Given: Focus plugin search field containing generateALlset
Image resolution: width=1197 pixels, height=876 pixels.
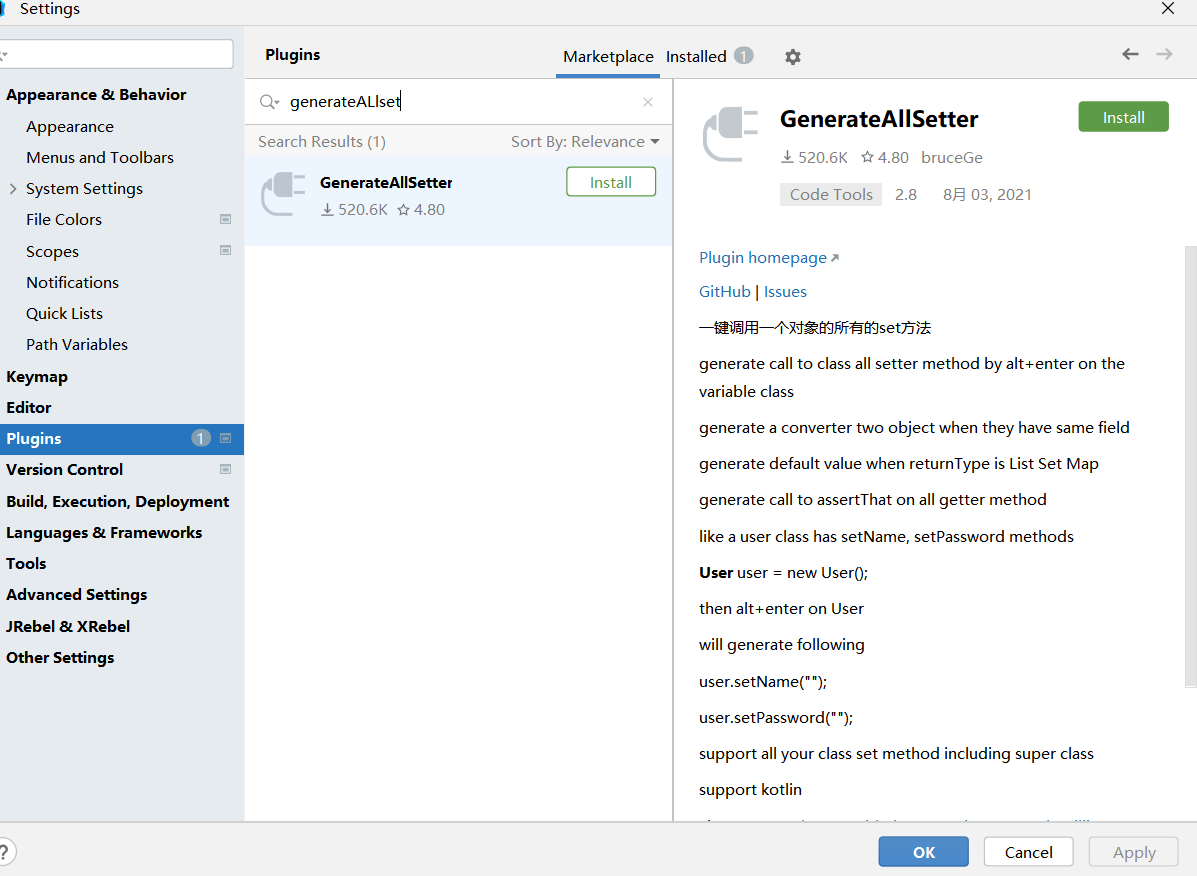Looking at the screenshot, I should pos(458,101).
